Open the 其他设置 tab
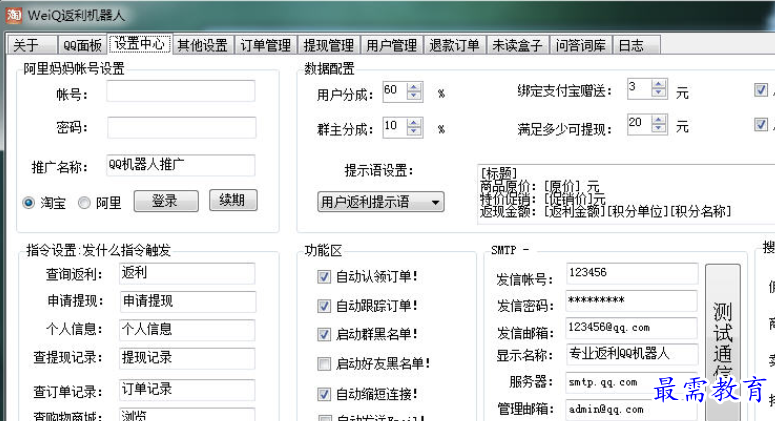The image size is (775, 421). click(x=203, y=45)
